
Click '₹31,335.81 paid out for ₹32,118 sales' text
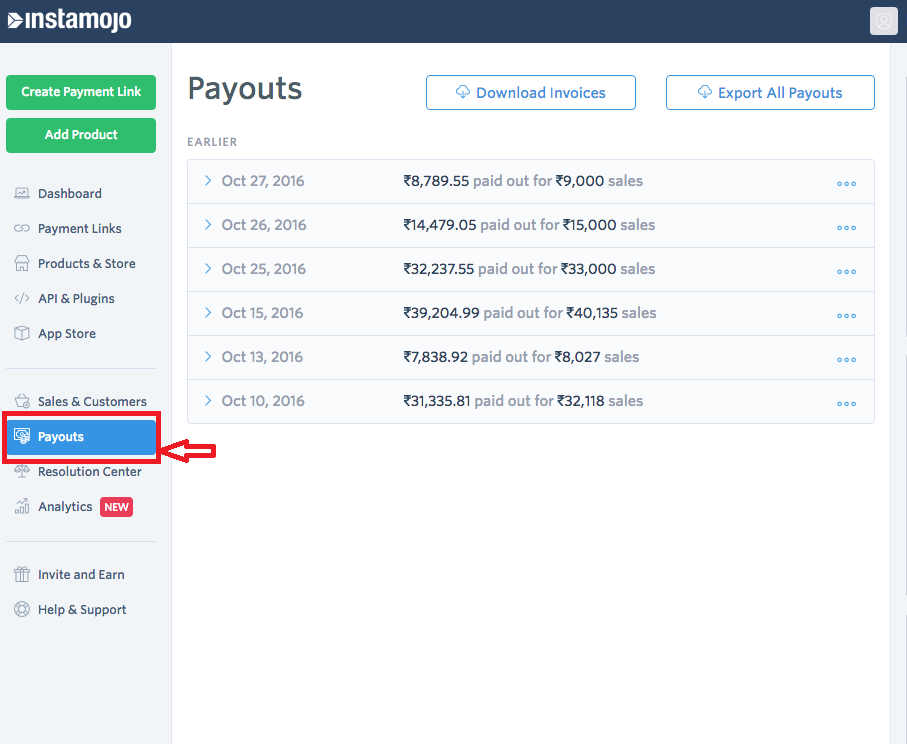click(x=523, y=400)
